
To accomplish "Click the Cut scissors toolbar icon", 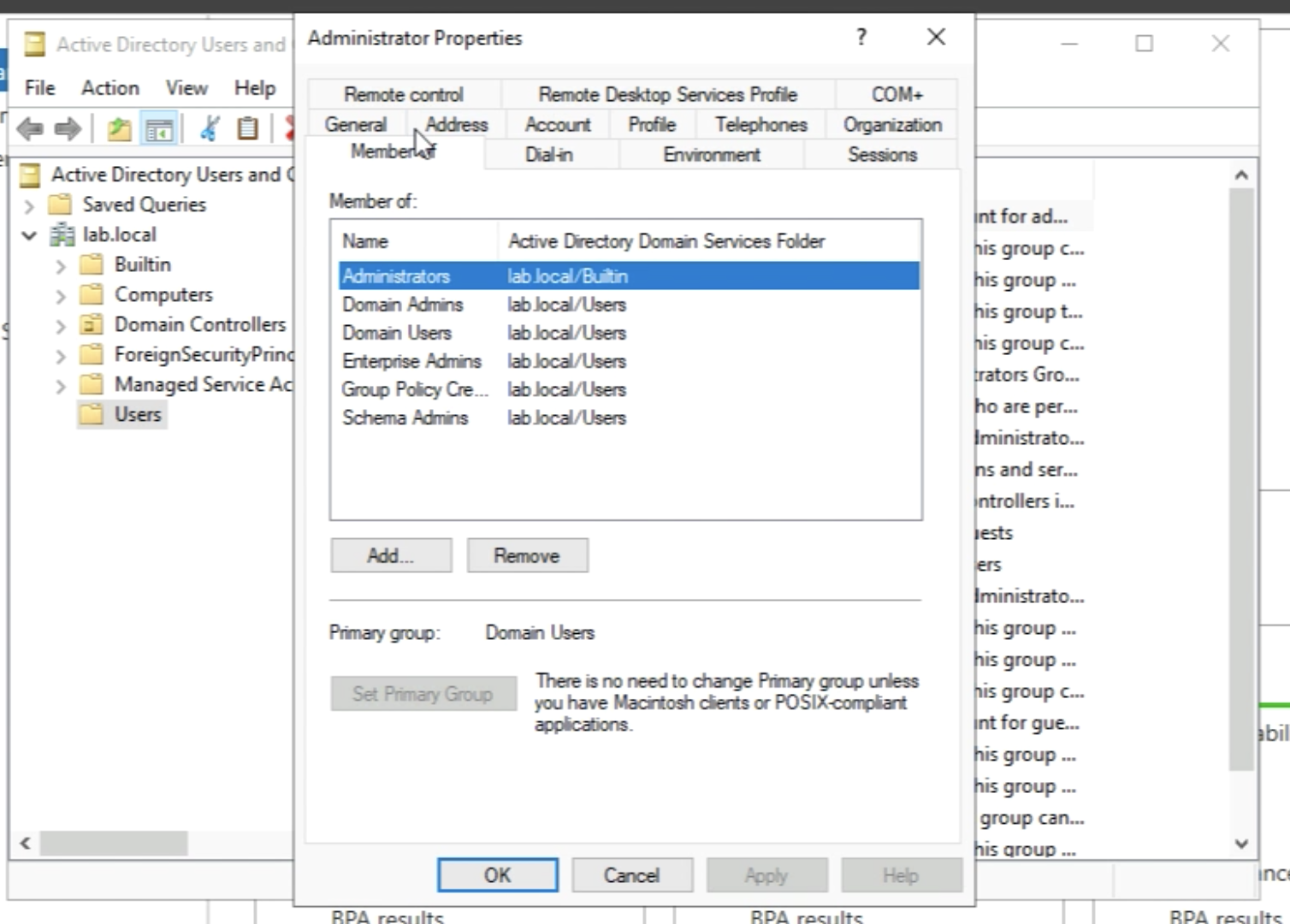I will (x=209, y=129).
